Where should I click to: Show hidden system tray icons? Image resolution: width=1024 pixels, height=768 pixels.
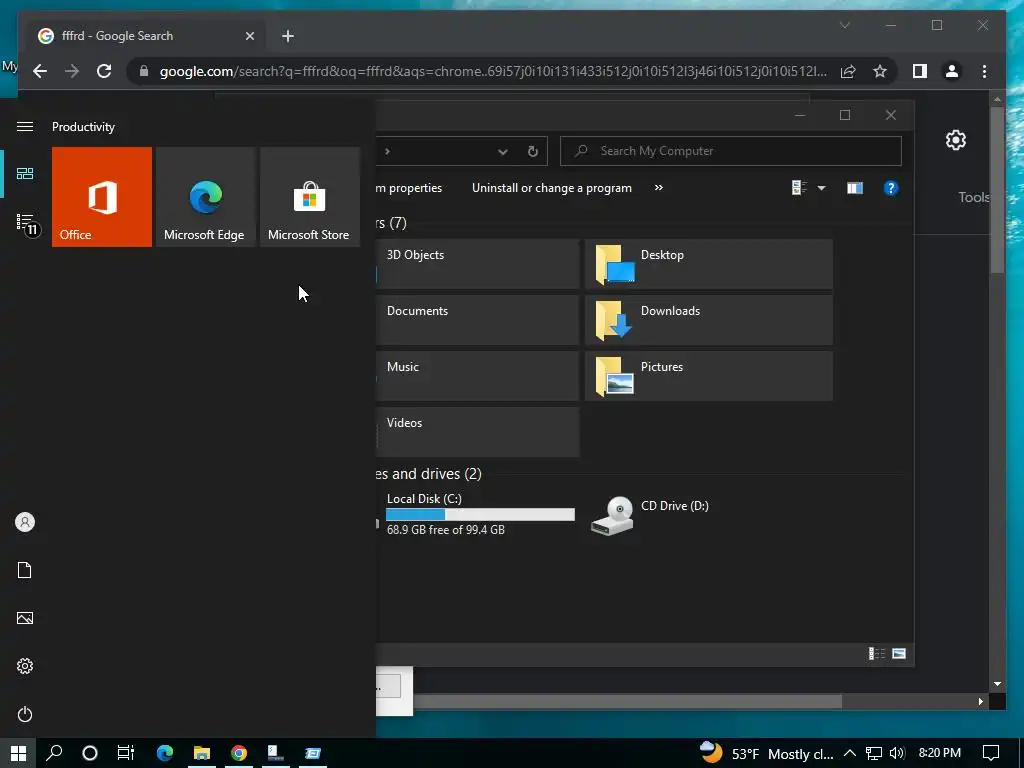[x=850, y=753]
